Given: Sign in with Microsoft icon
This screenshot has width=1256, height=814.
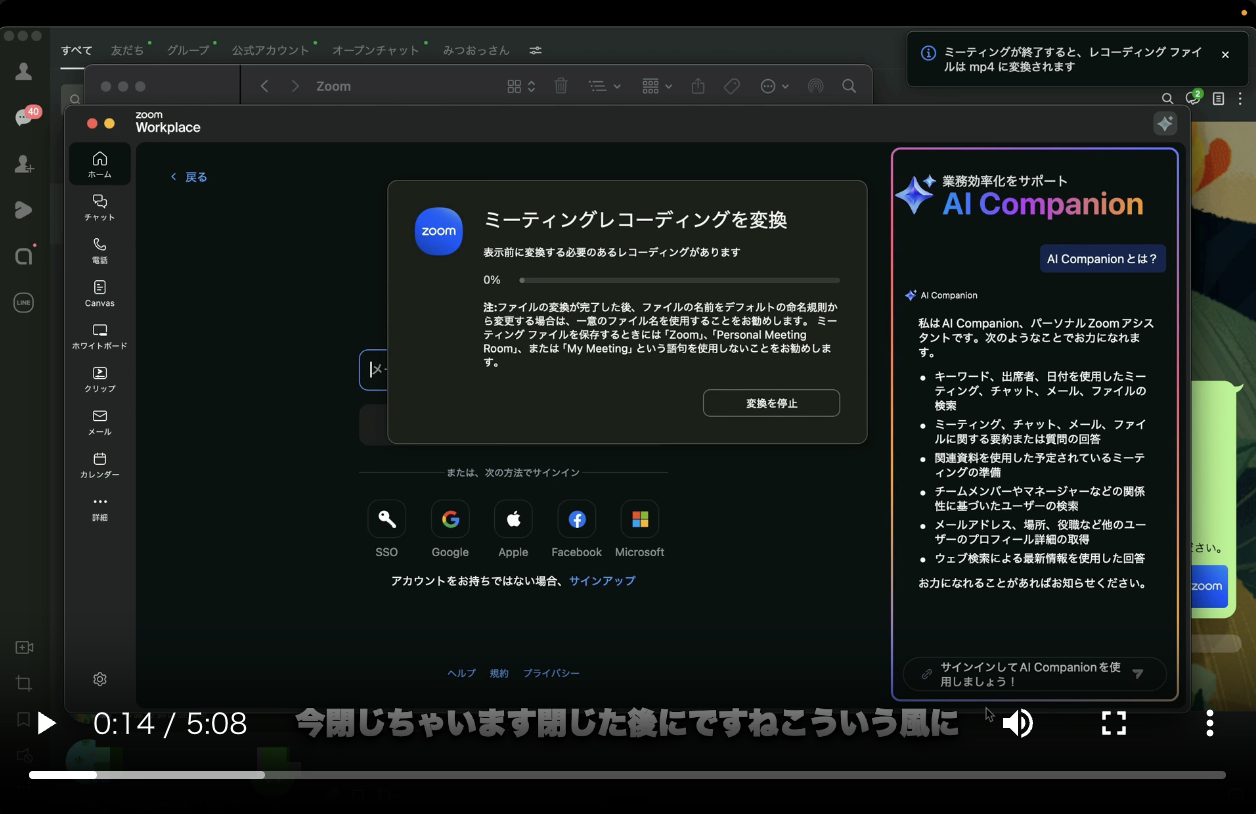Looking at the screenshot, I should pyautogui.click(x=640, y=519).
